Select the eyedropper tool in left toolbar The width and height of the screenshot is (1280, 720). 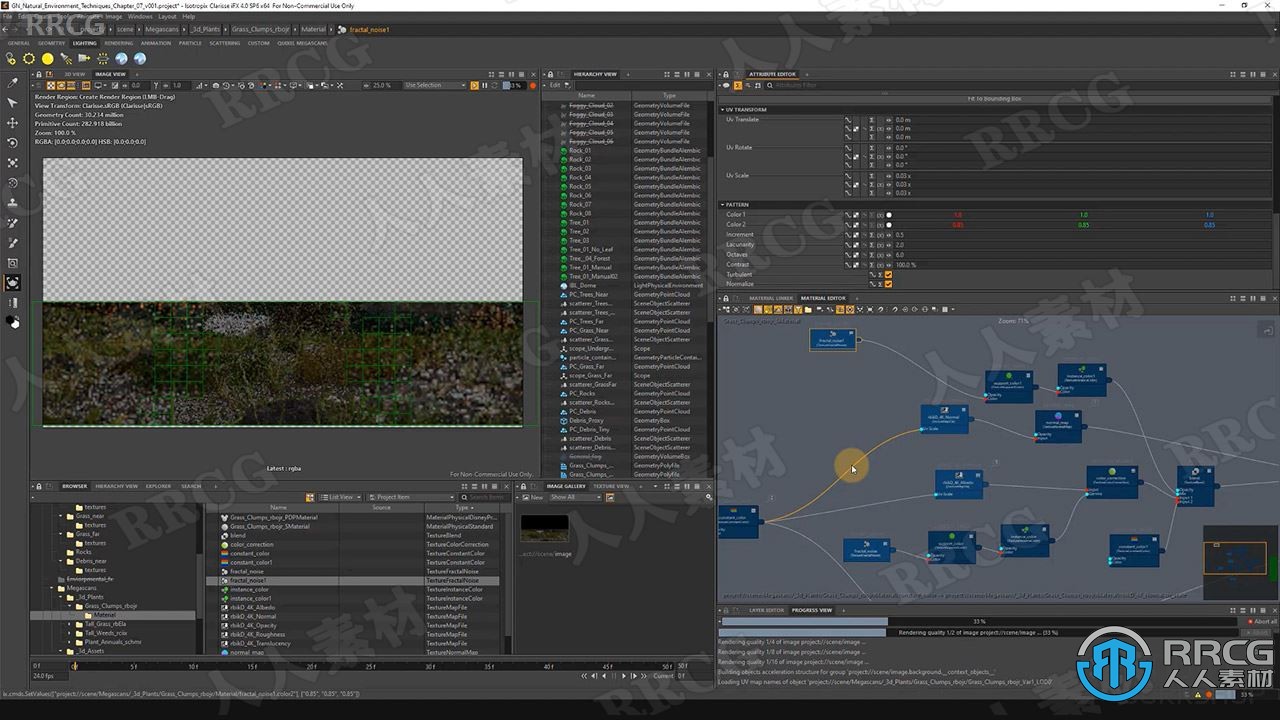[13, 83]
